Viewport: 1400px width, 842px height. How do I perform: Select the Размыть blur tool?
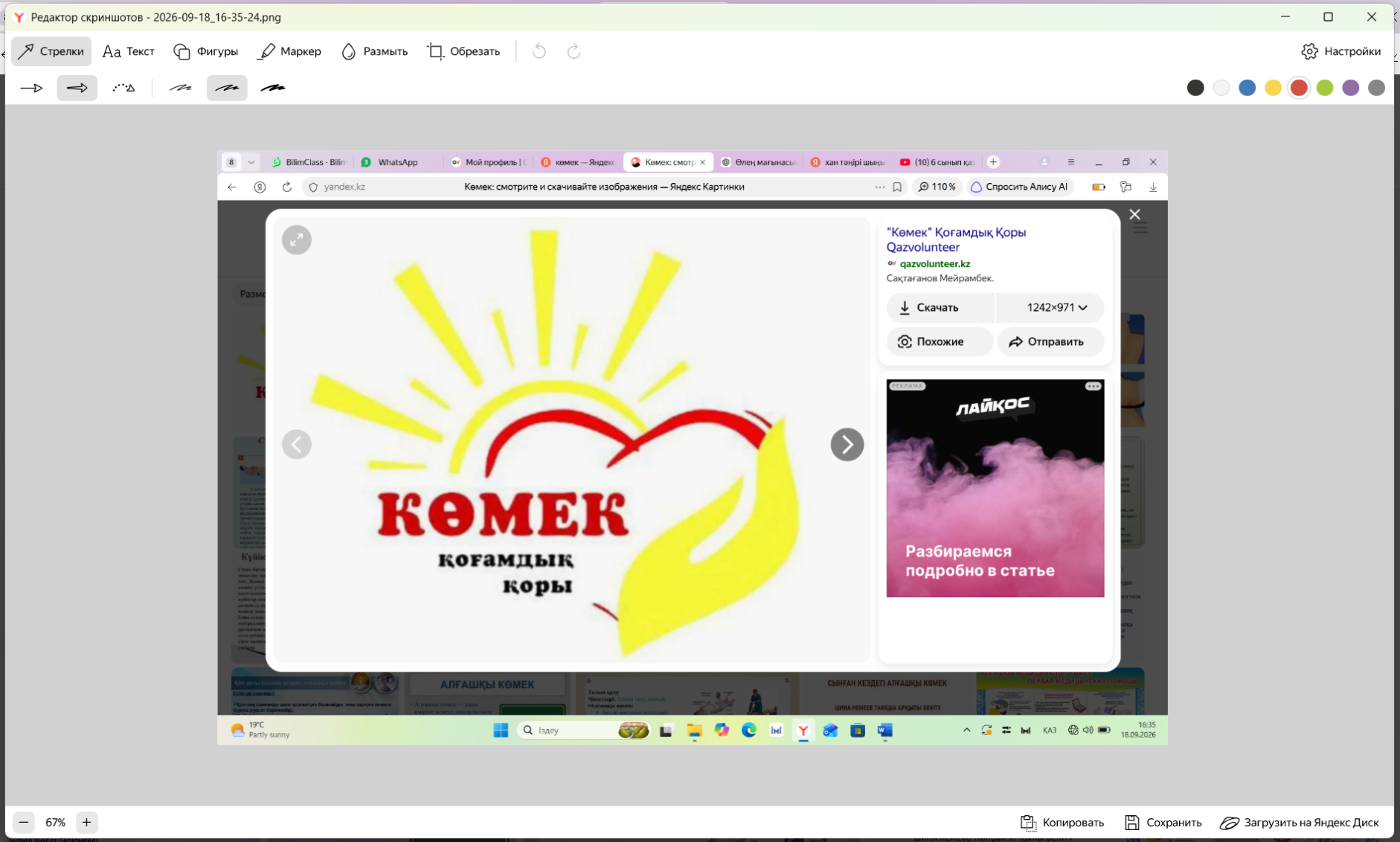pos(374,51)
